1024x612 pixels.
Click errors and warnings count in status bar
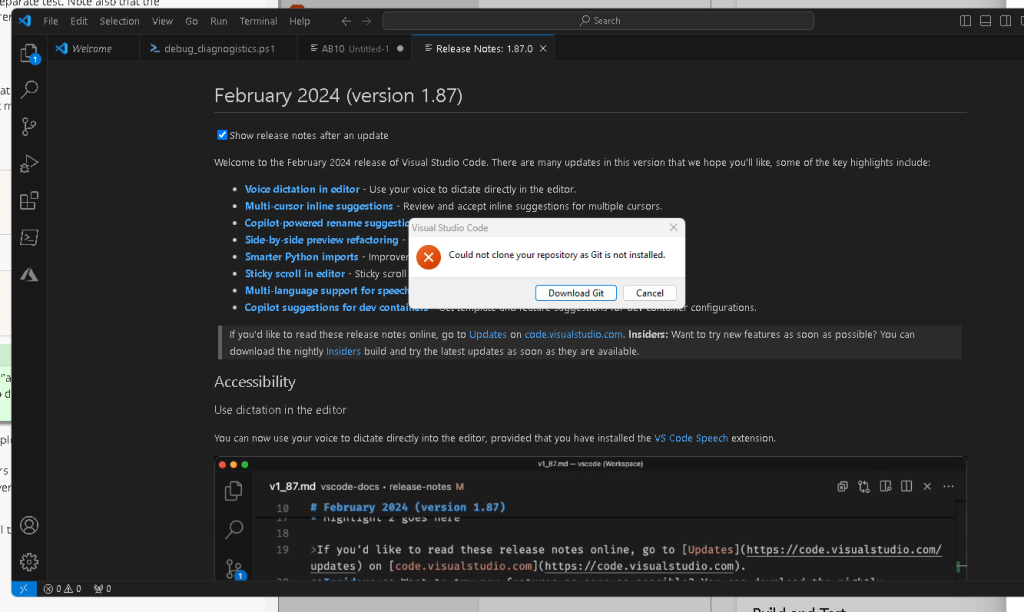(63, 588)
